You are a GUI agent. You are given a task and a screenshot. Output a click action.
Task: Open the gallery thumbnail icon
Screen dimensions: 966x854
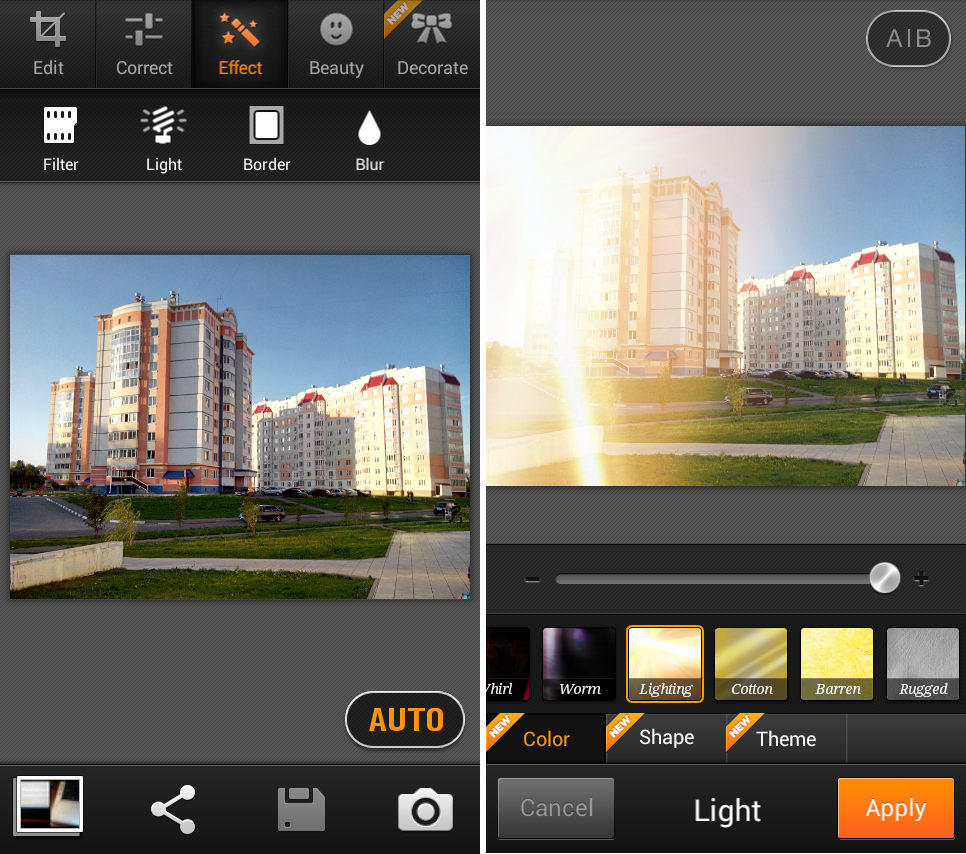pos(49,805)
